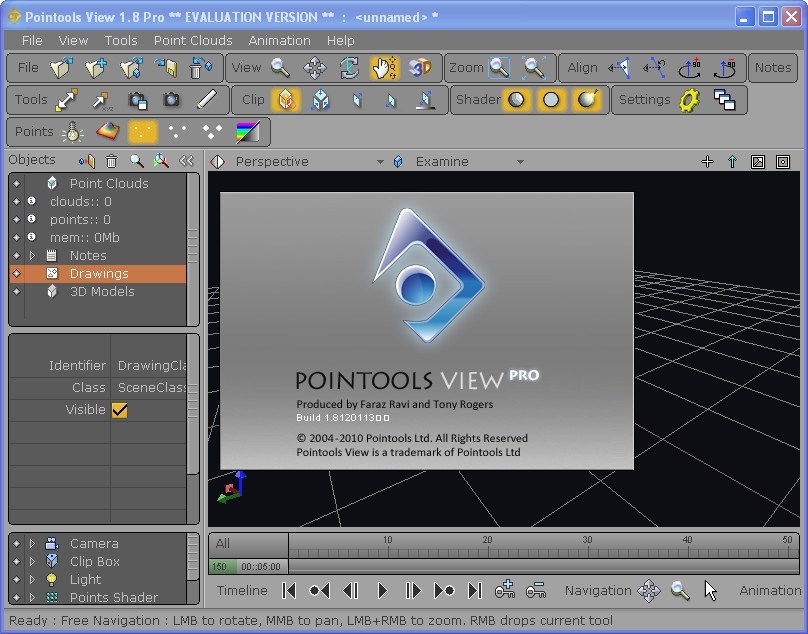Viewport: 808px width, 634px height.
Task: Click the rotate minus 90 degrees icon
Action: 725,68
